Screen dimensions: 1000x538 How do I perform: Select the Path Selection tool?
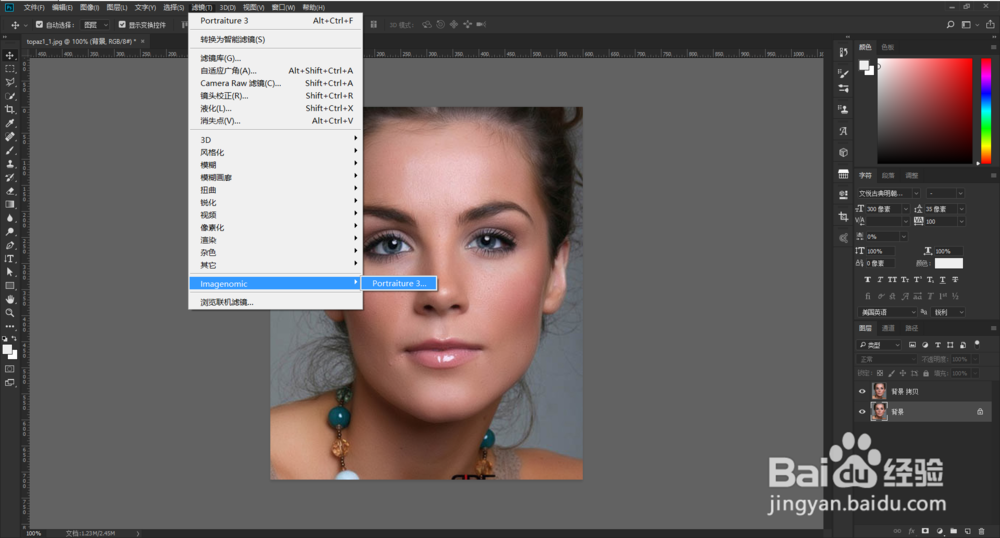coord(10,272)
